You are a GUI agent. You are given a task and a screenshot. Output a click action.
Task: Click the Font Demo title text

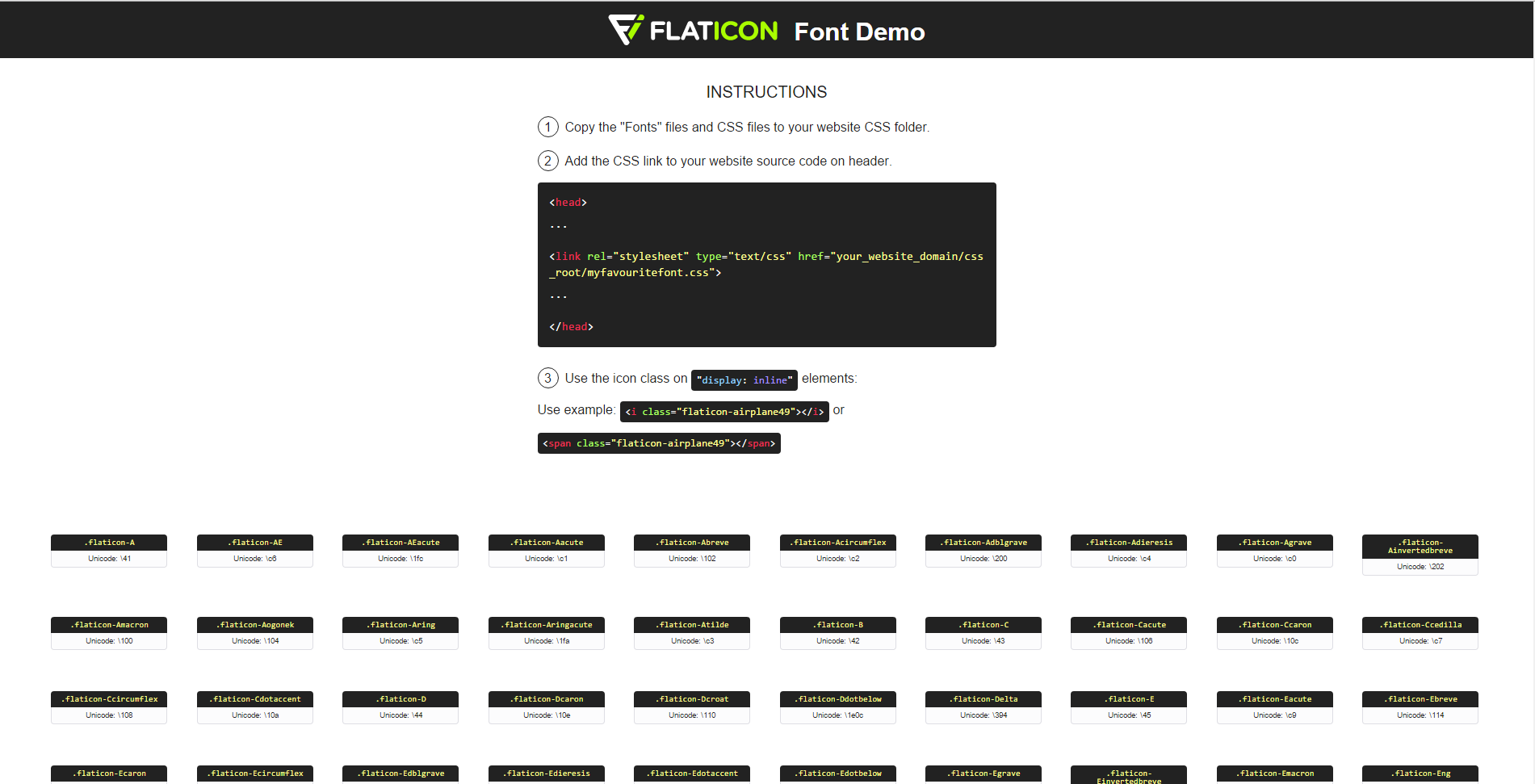(858, 32)
